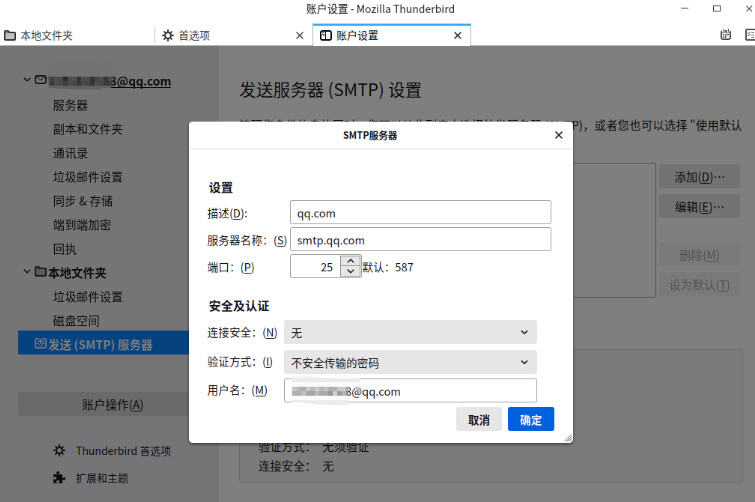The width and height of the screenshot is (755, 502).
Task: Collapse the qq.com account tree
Action: click(x=27, y=80)
